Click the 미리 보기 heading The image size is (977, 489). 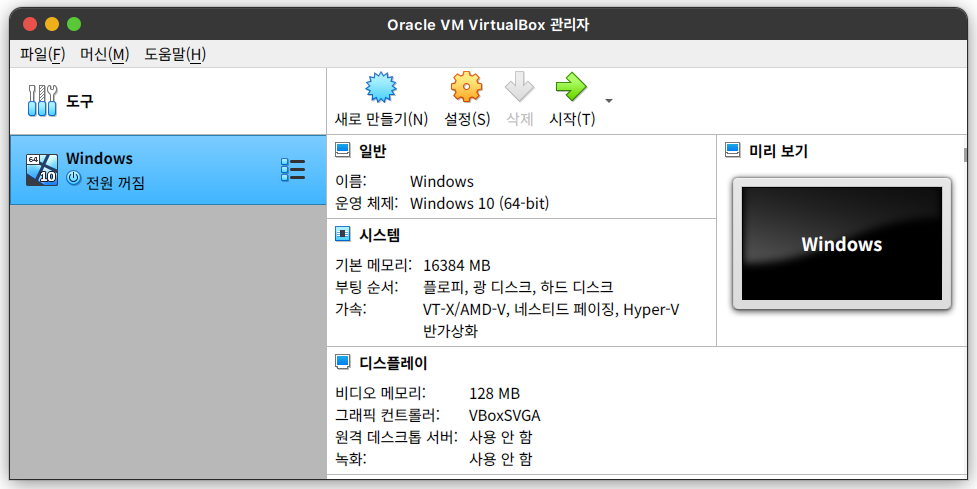778,151
